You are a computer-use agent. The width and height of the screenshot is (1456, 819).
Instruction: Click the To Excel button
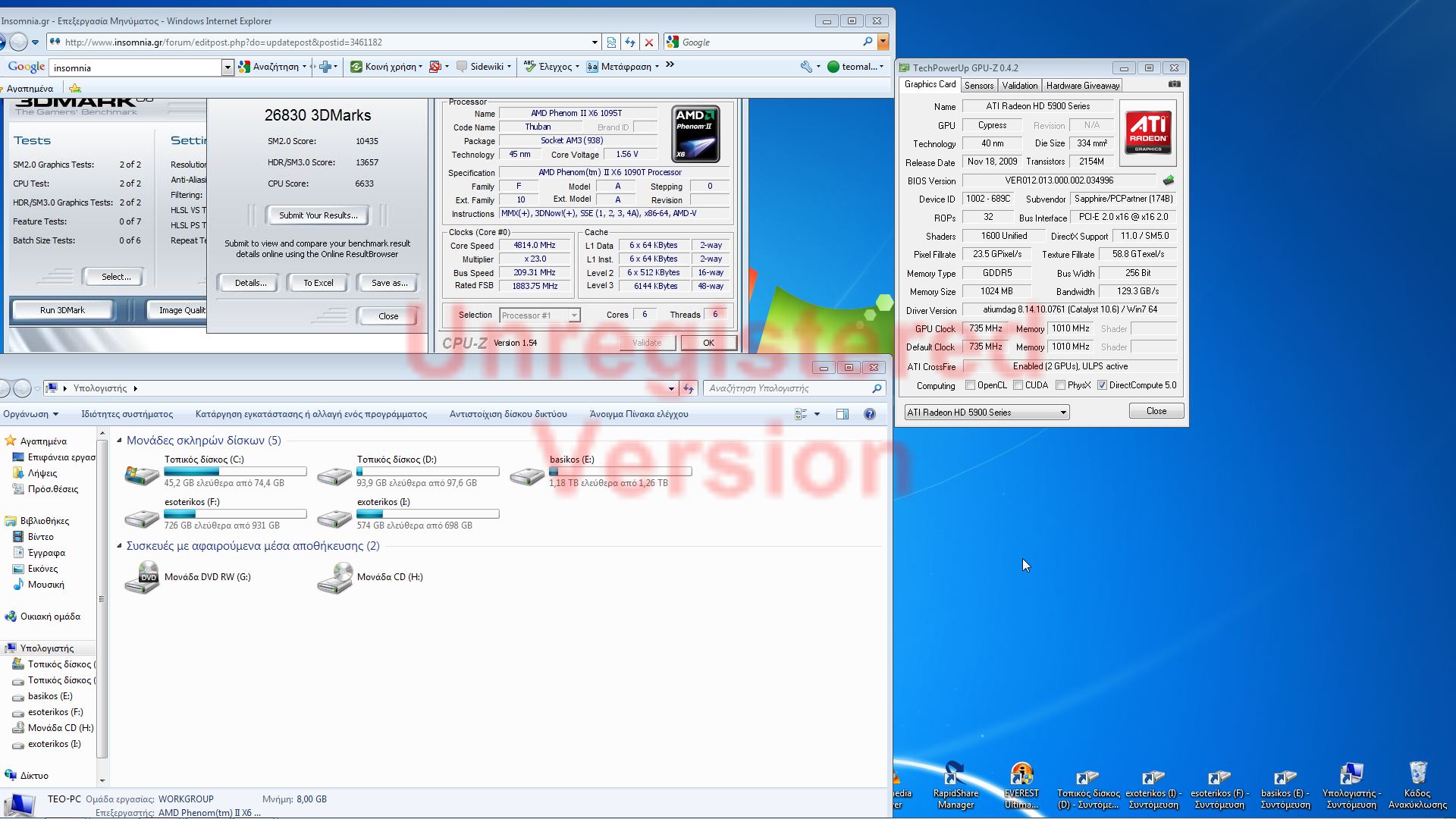tap(318, 283)
